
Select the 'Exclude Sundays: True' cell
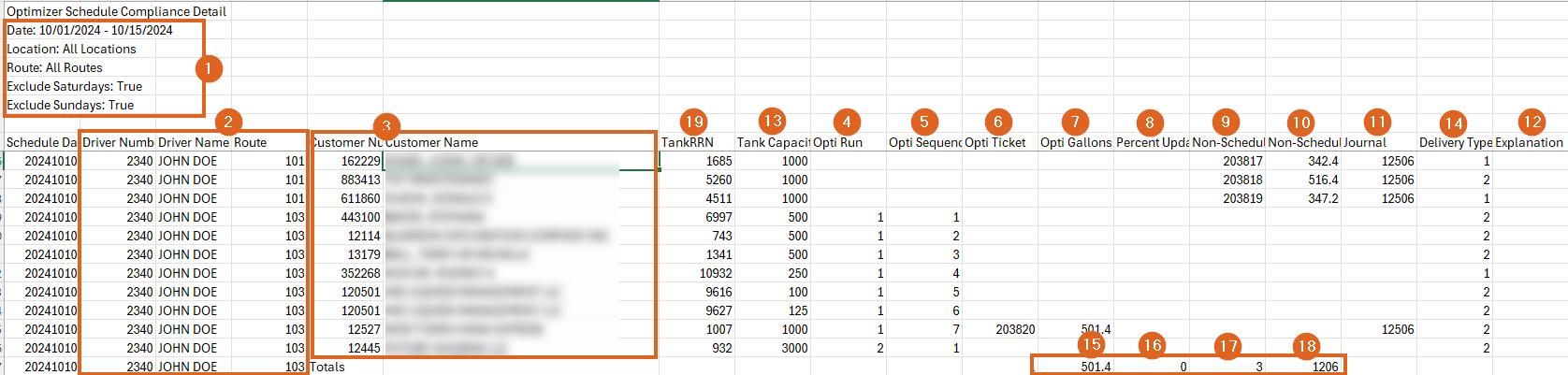pos(70,105)
